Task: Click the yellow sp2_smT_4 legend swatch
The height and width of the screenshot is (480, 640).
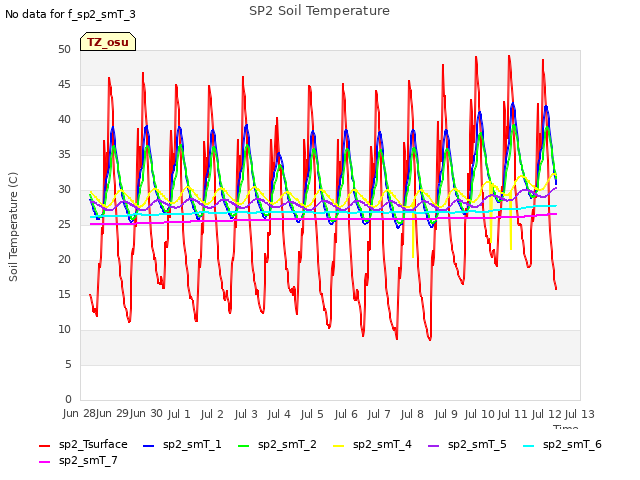Action: tap(338, 446)
